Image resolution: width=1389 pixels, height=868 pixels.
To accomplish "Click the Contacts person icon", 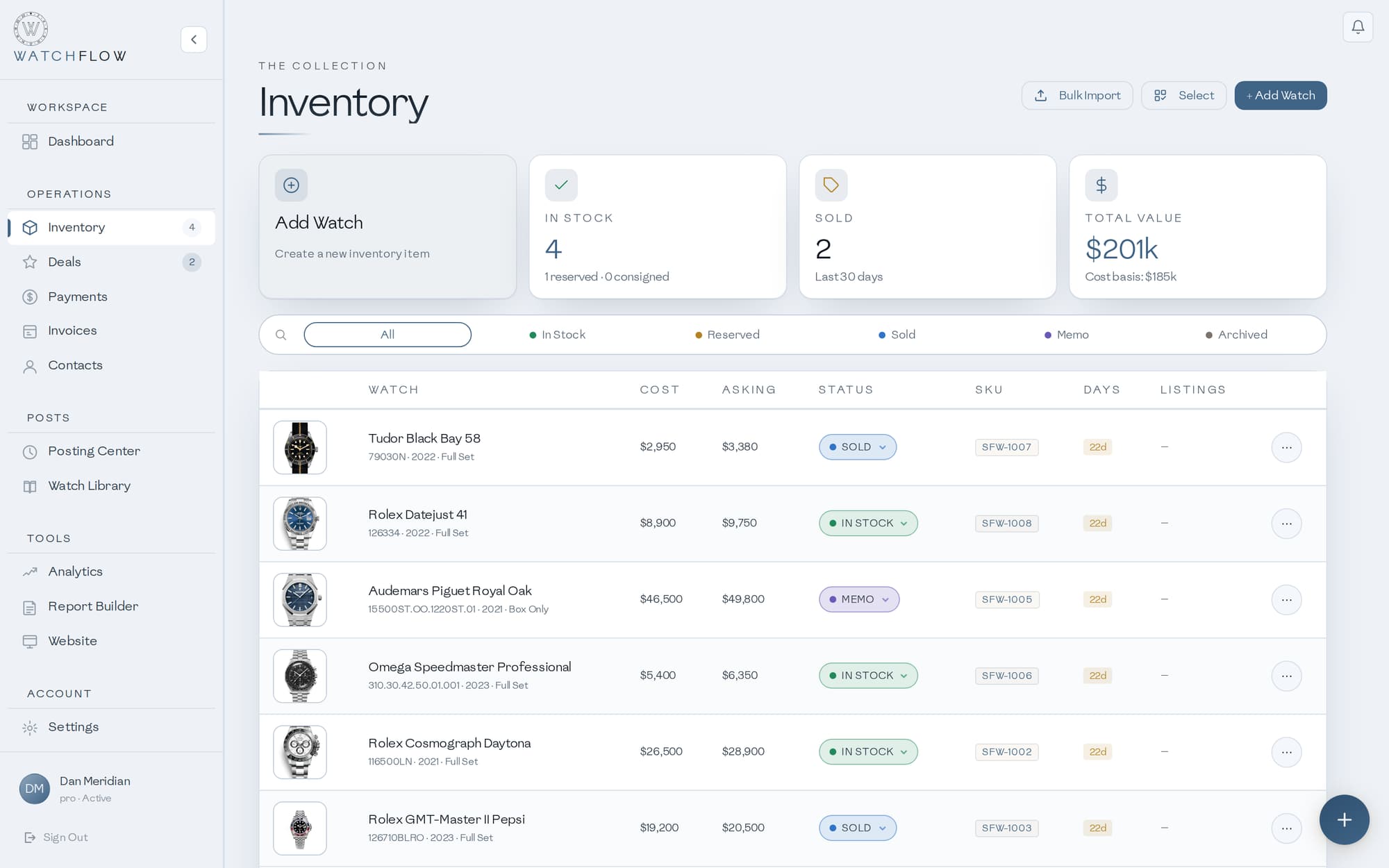I will (x=30, y=366).
